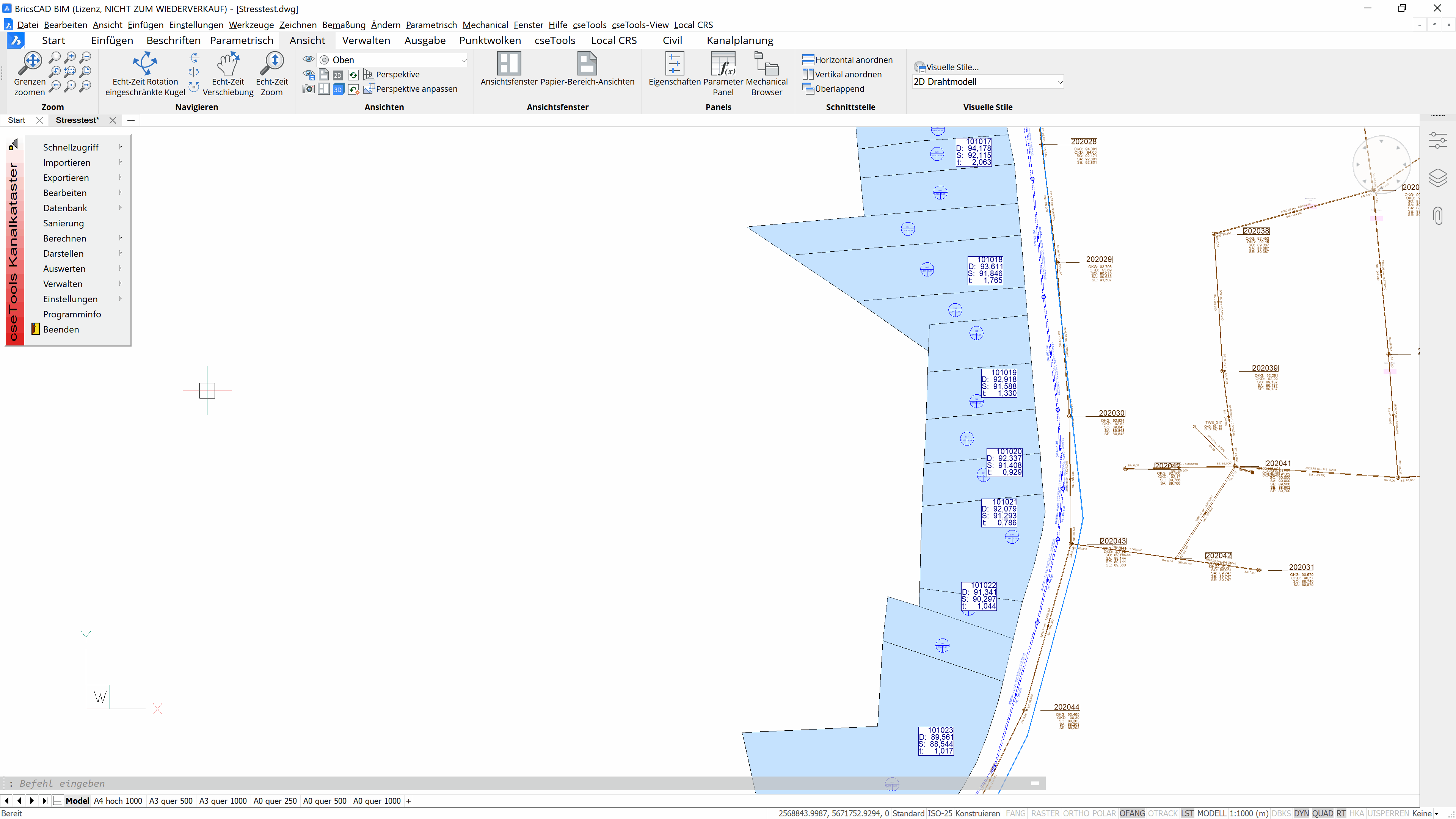
Task: Expand the Exportieren submenu
Action: [66, 177]
